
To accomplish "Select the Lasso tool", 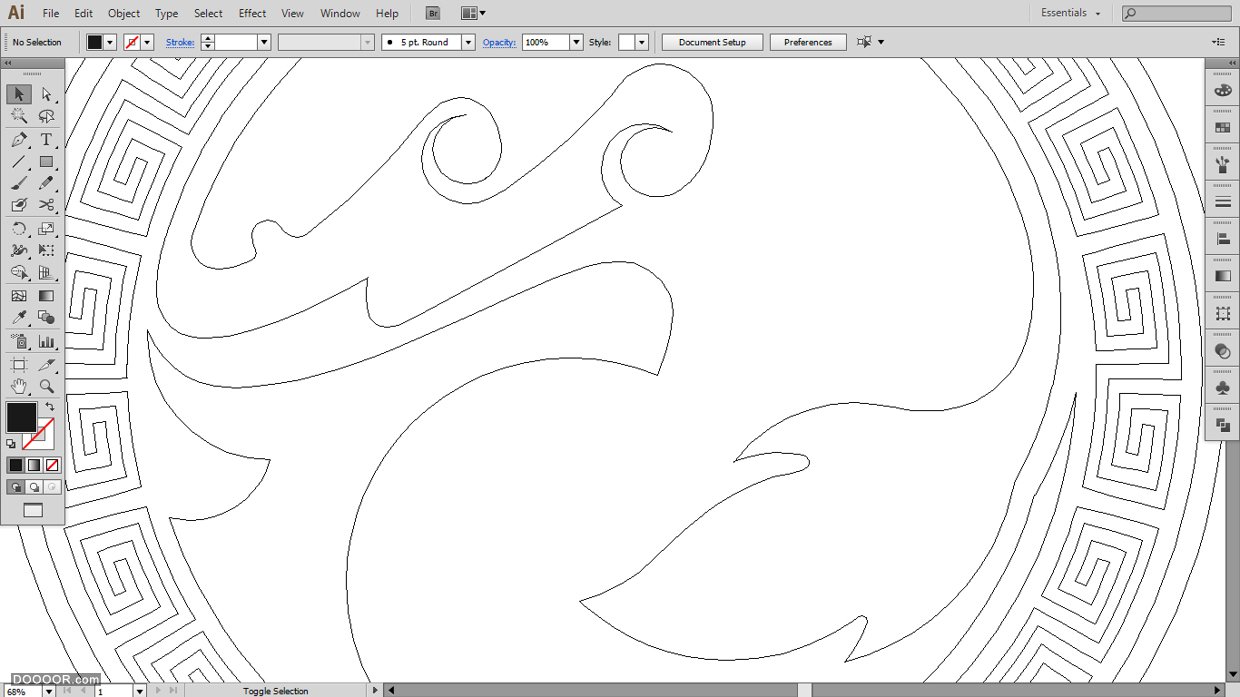I will pos(46,116).
